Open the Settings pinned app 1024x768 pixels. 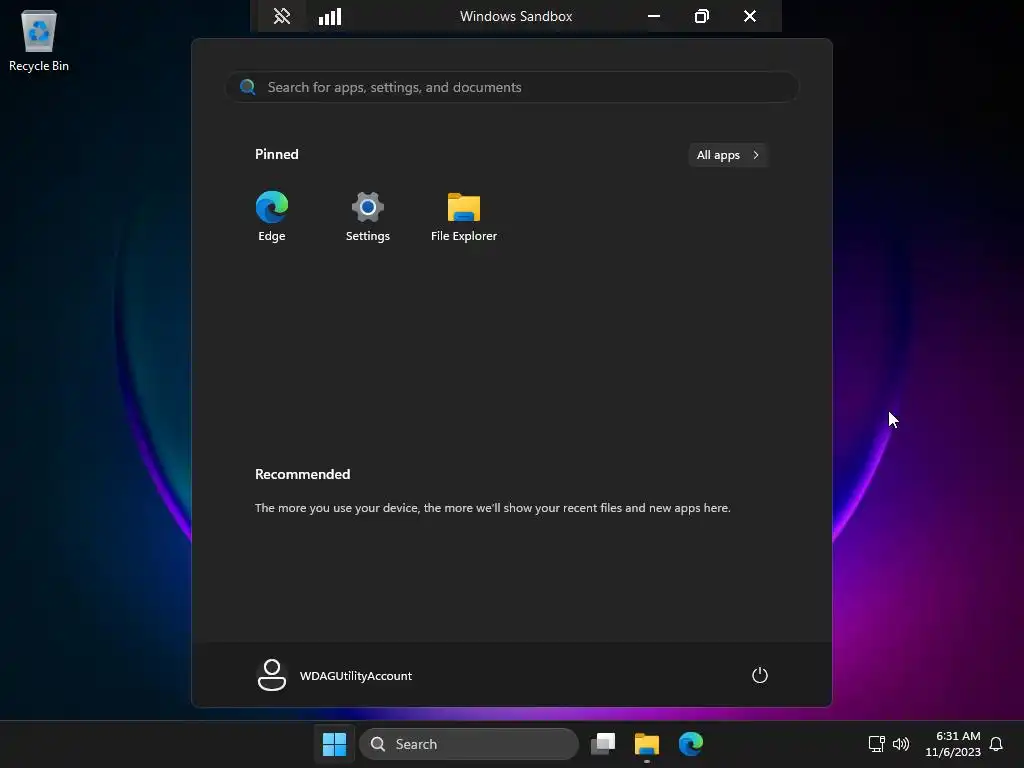(x=368, y=217)
